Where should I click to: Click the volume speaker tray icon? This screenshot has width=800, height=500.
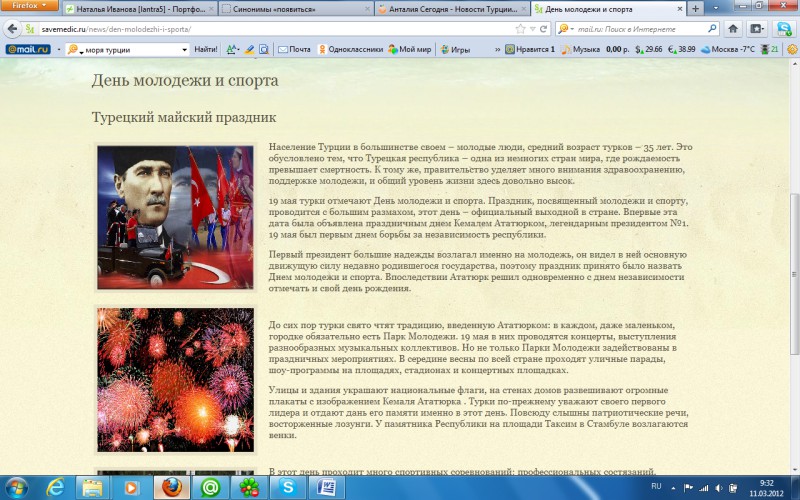pyautogui.click(x=718, y=488)
